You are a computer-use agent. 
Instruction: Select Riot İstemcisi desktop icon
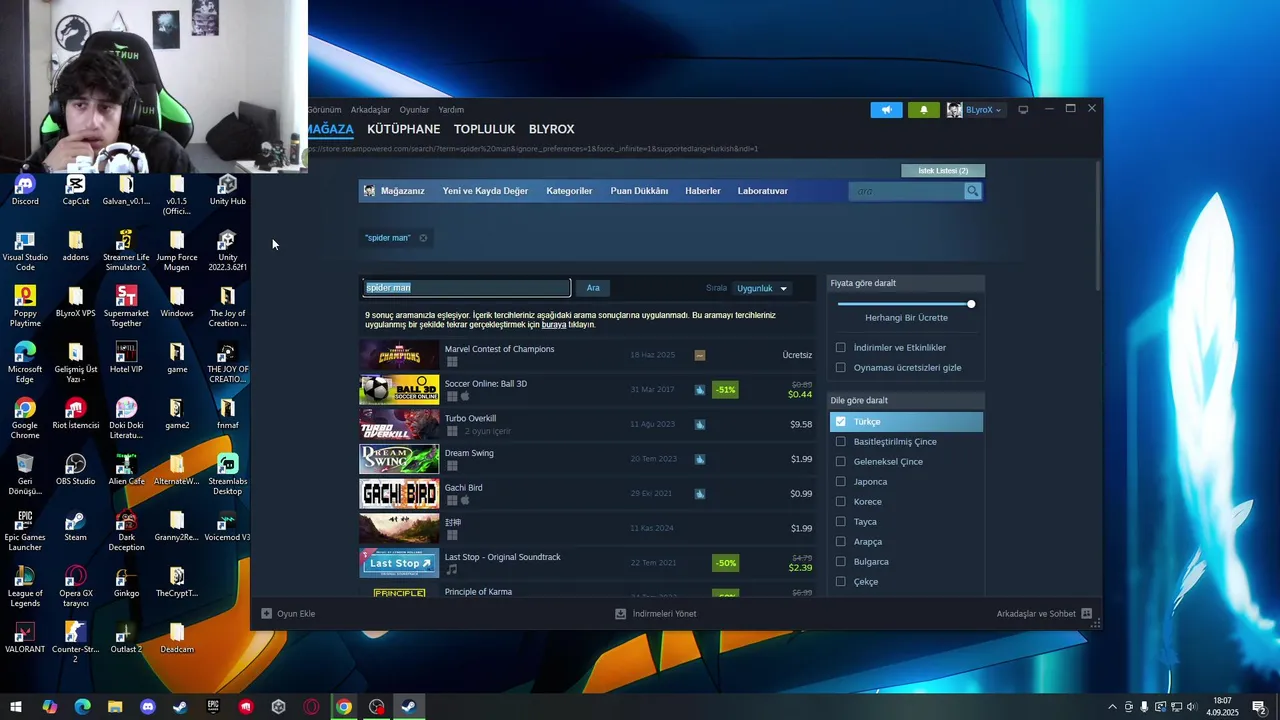click(76, 414)
